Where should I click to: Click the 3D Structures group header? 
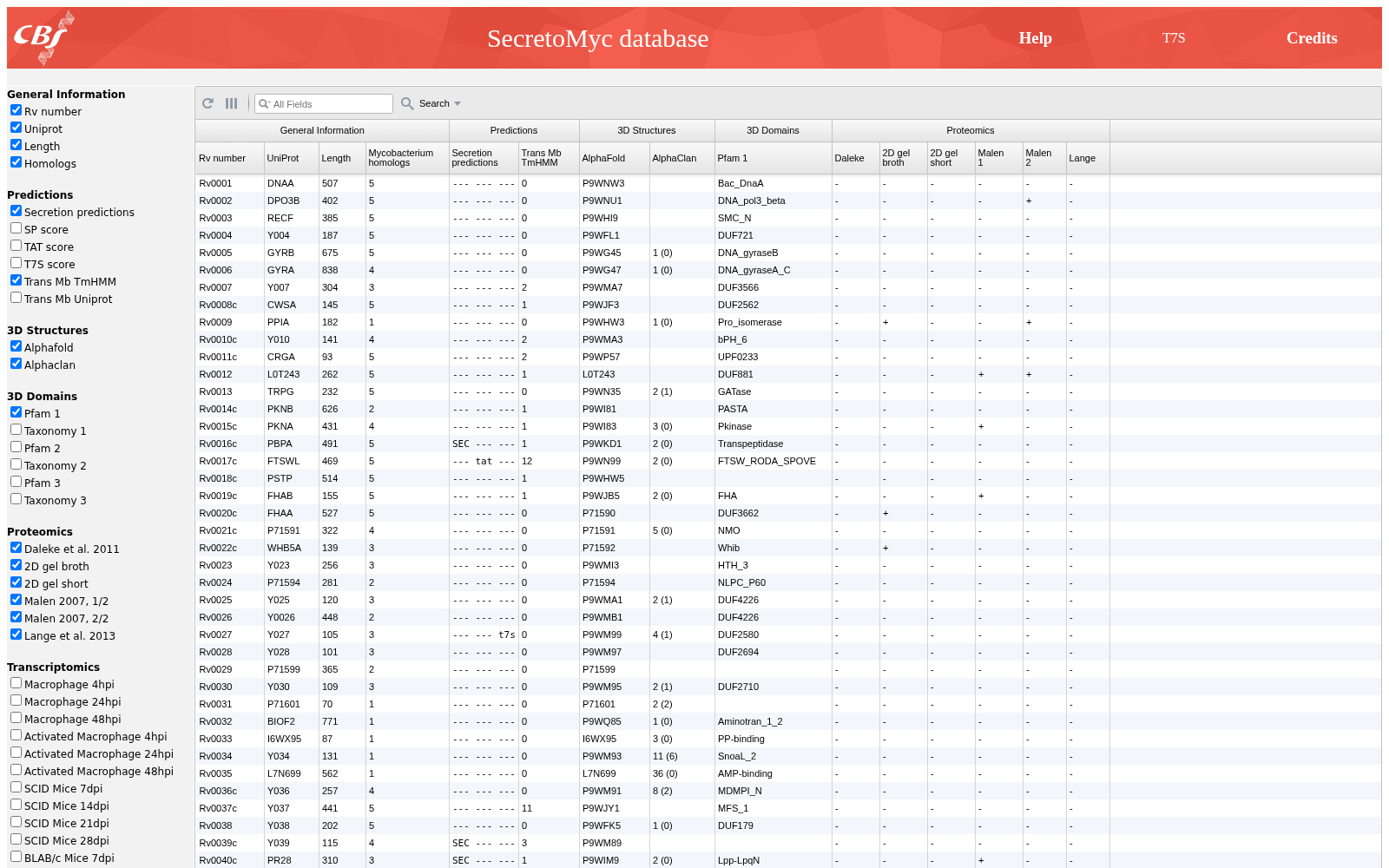pyautogui.click(x=647, y=130)
